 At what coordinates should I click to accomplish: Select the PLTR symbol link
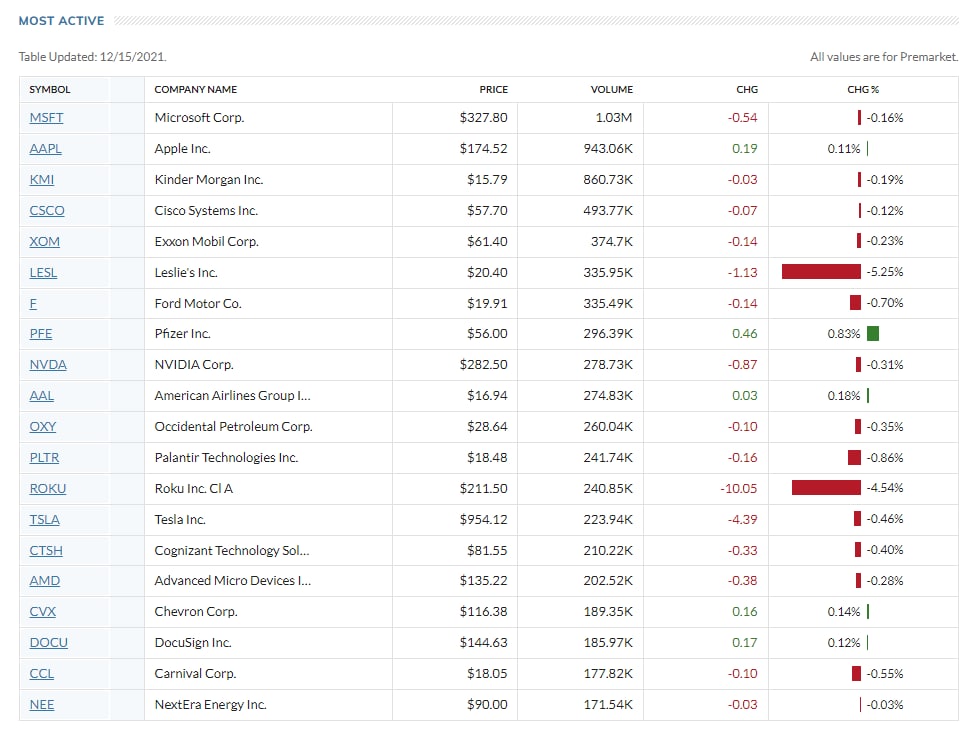(44, 458)
